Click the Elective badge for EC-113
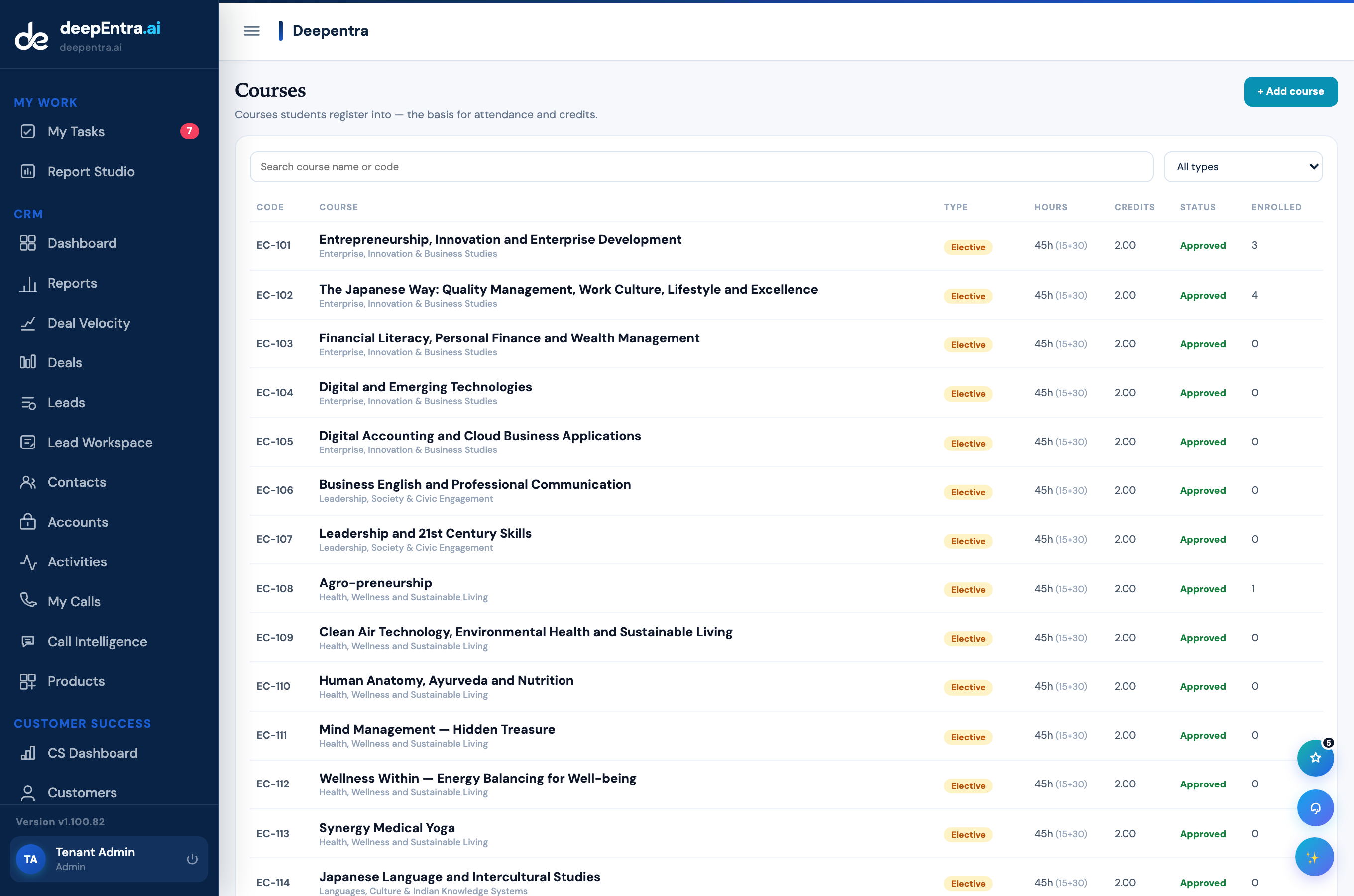 (x=968, y=834)
